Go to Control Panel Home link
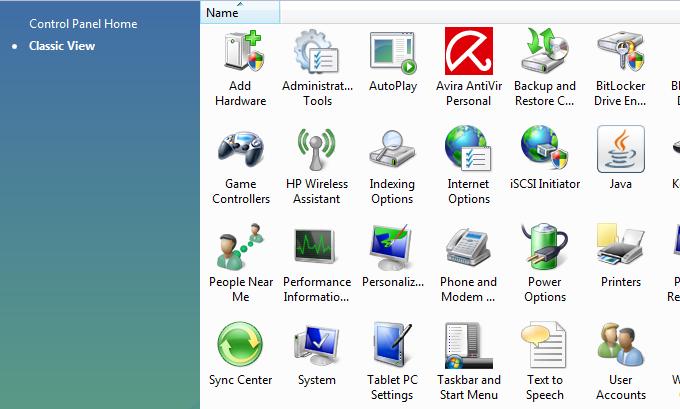The width and height of the screenshot is (680, 409). click(x=83, y=24)
